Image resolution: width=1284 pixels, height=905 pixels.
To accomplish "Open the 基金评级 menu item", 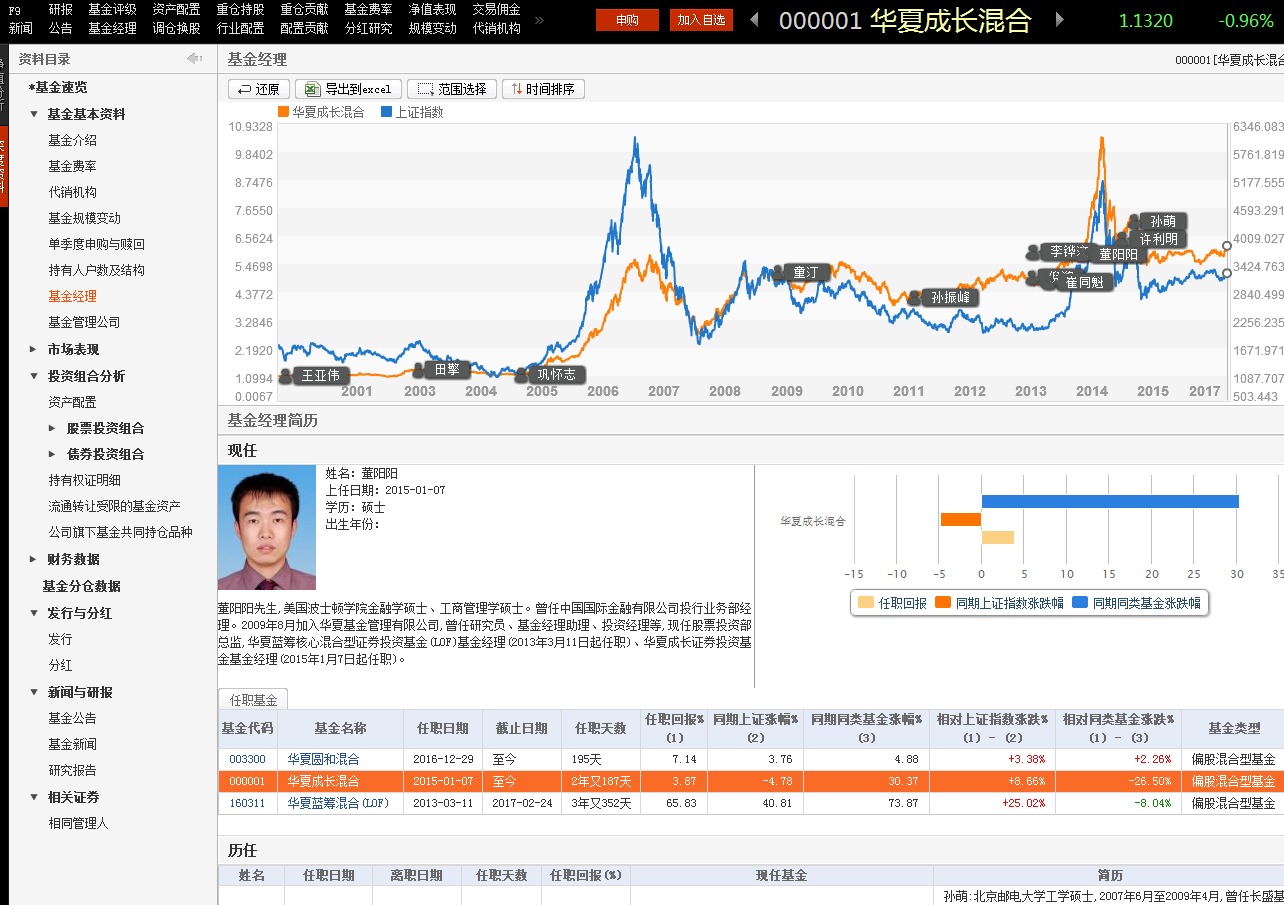I will pos(110,10).
